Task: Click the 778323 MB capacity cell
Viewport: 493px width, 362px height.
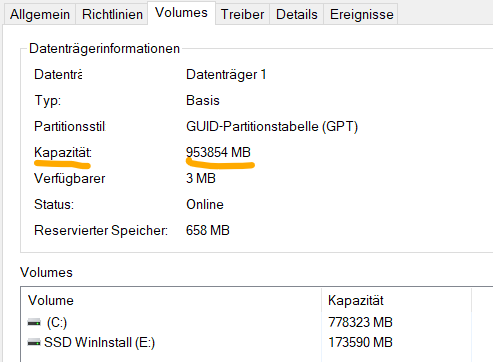Action: tap(360, 322)
